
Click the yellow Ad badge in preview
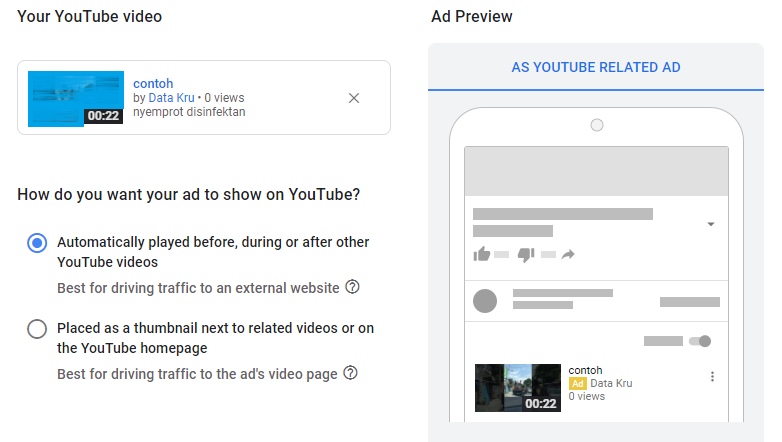pyautogui.click(x=578, y=384)
